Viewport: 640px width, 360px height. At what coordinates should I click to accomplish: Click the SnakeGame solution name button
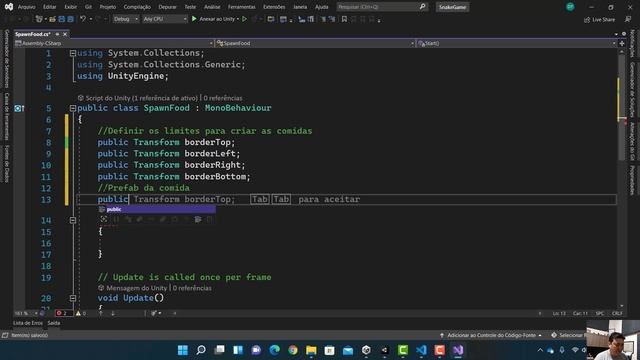pyautogui.click(x=452, y=7)
